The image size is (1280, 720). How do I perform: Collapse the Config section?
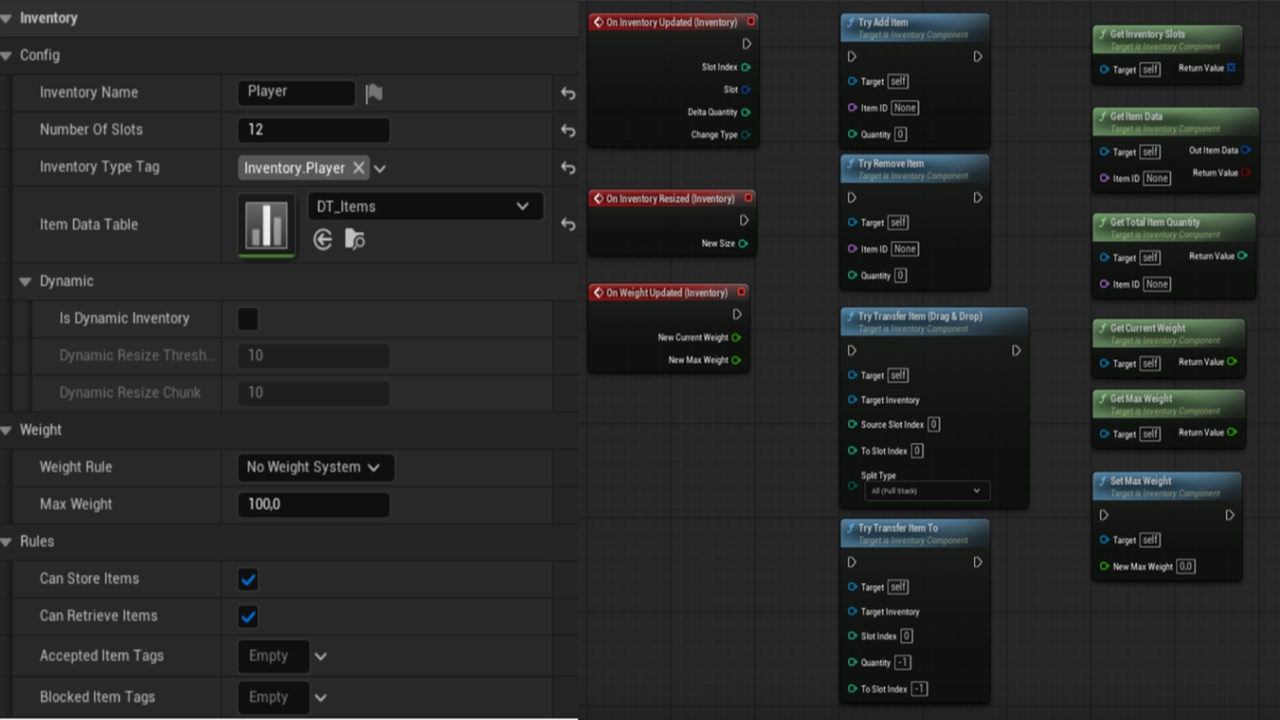click(7, 55)
